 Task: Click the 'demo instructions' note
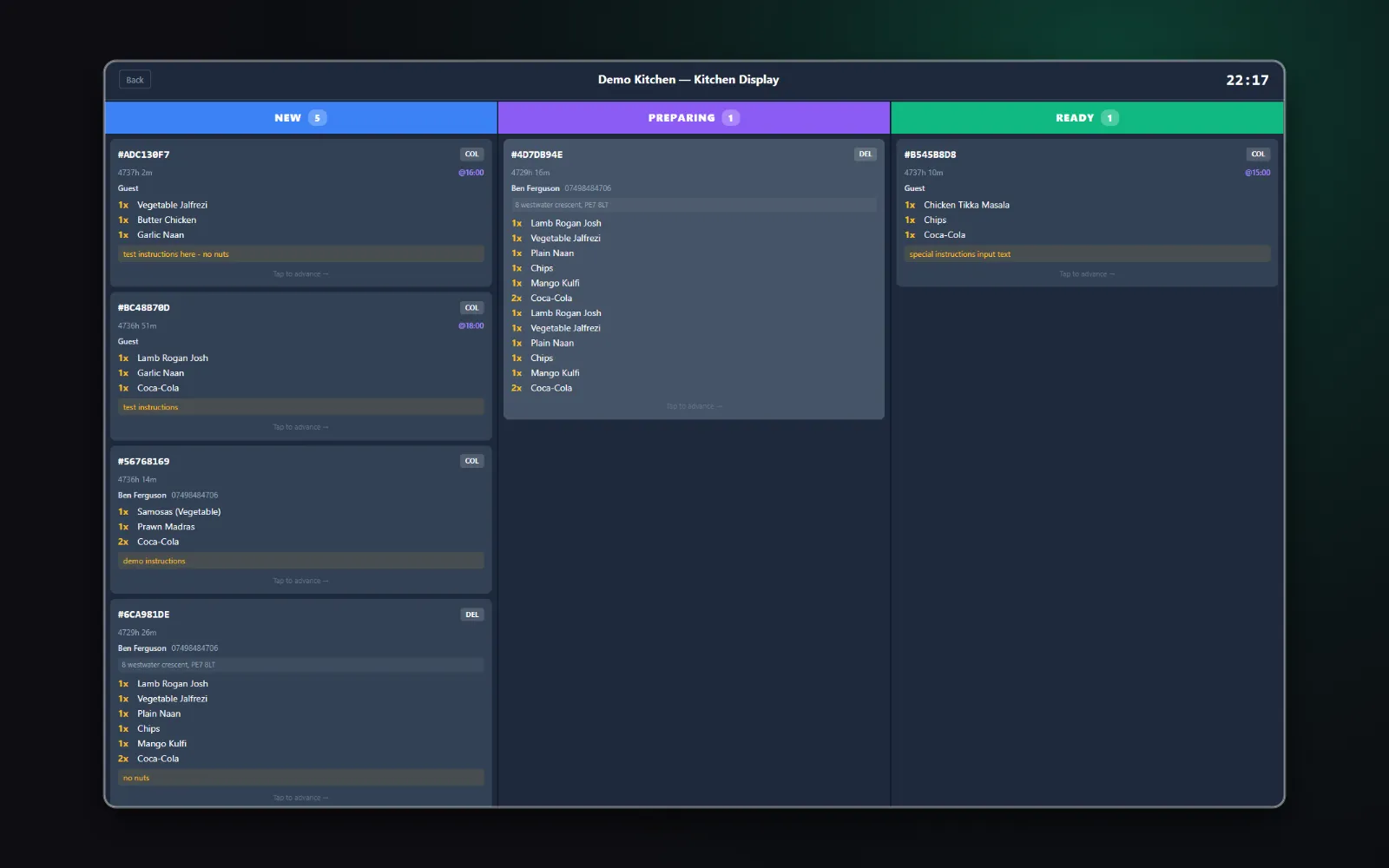pos(301,562)
